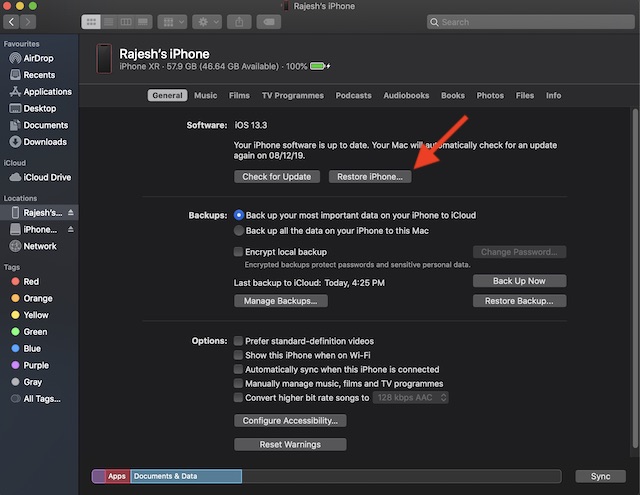Click the Back Up Now button
The width and height of the screenshot is (640, 495).
[x=519, y=281]
